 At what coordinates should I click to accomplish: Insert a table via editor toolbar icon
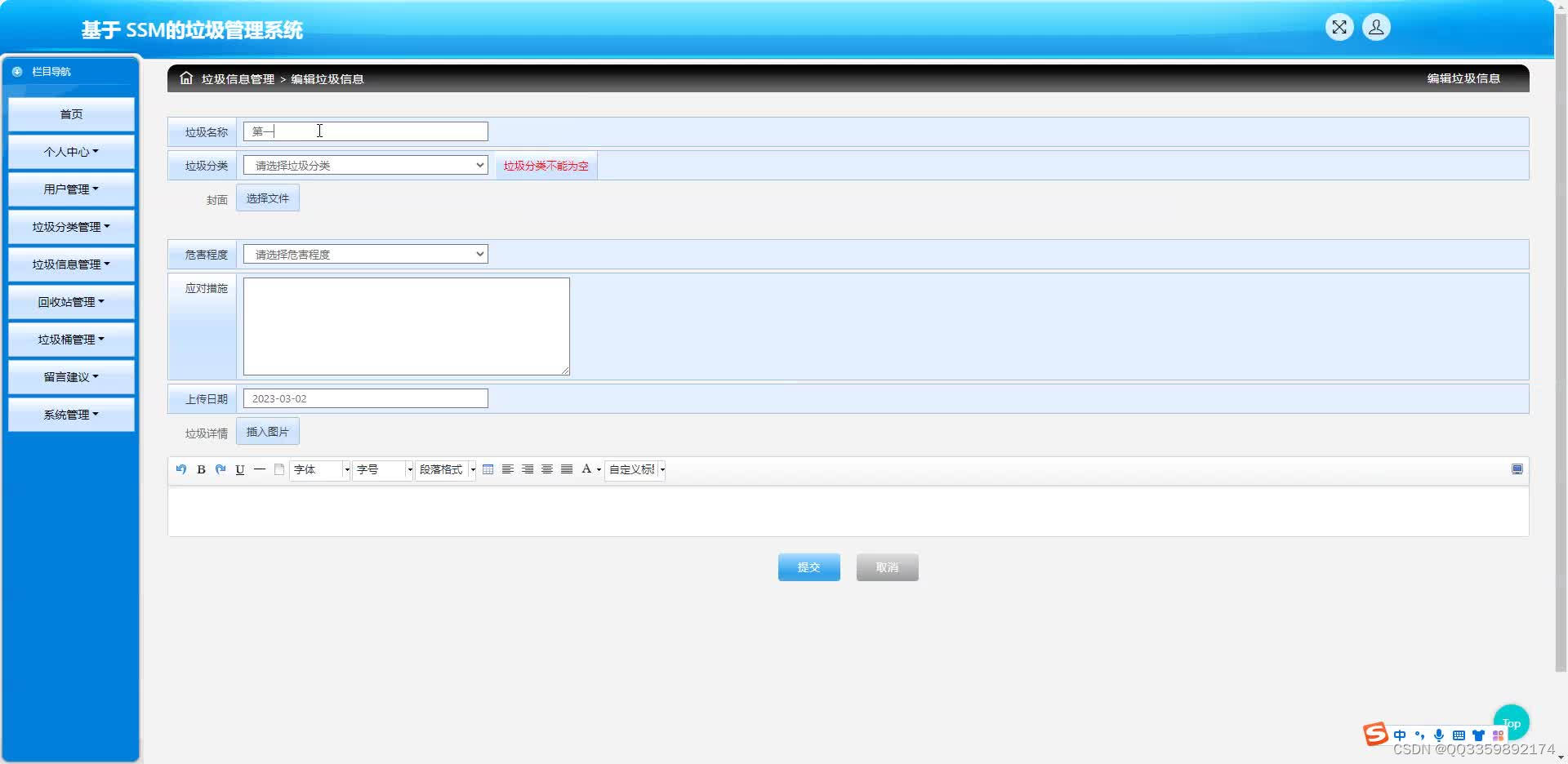tap(488, 469)
